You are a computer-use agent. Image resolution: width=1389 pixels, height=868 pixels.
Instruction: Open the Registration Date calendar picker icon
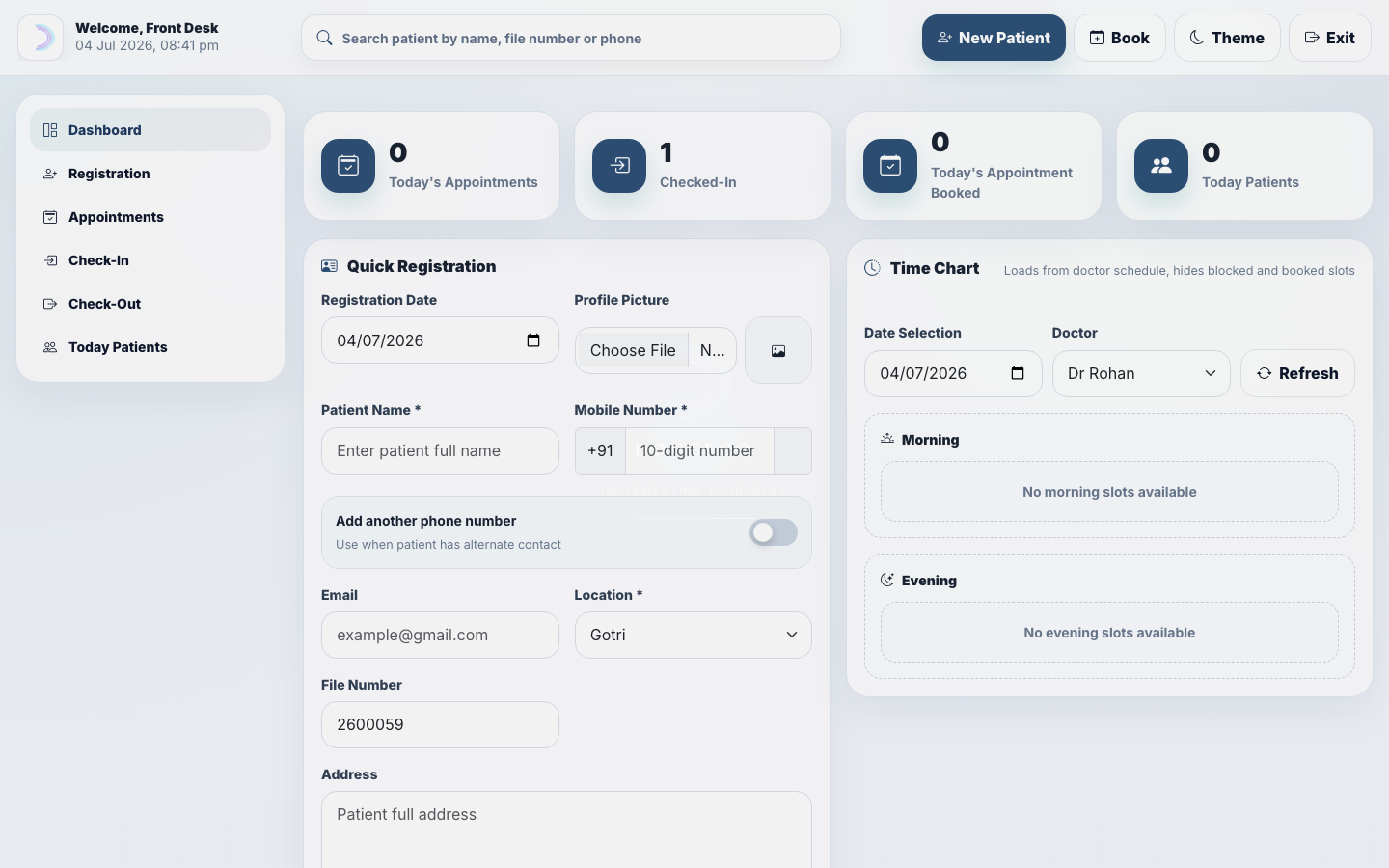[x=533, y=340]
